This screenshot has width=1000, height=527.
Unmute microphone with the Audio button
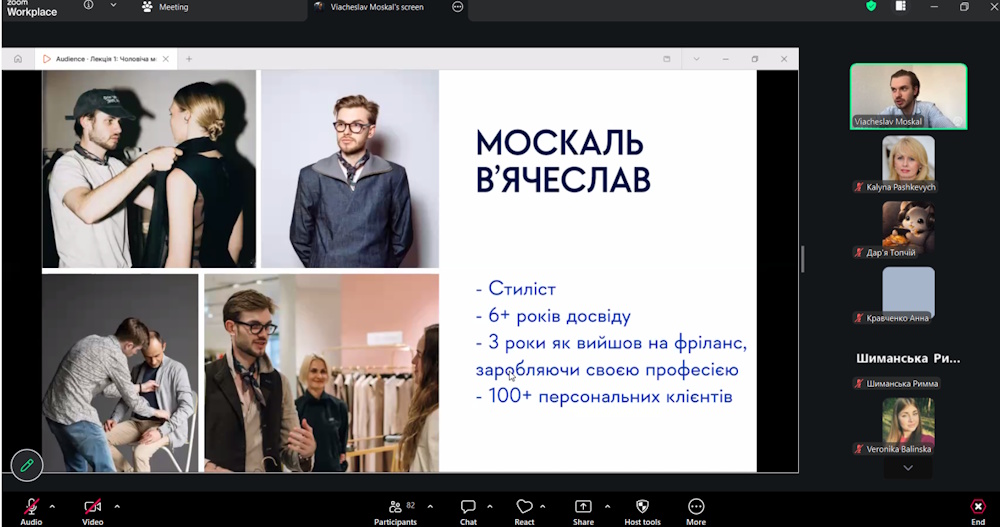click(31, 507)
